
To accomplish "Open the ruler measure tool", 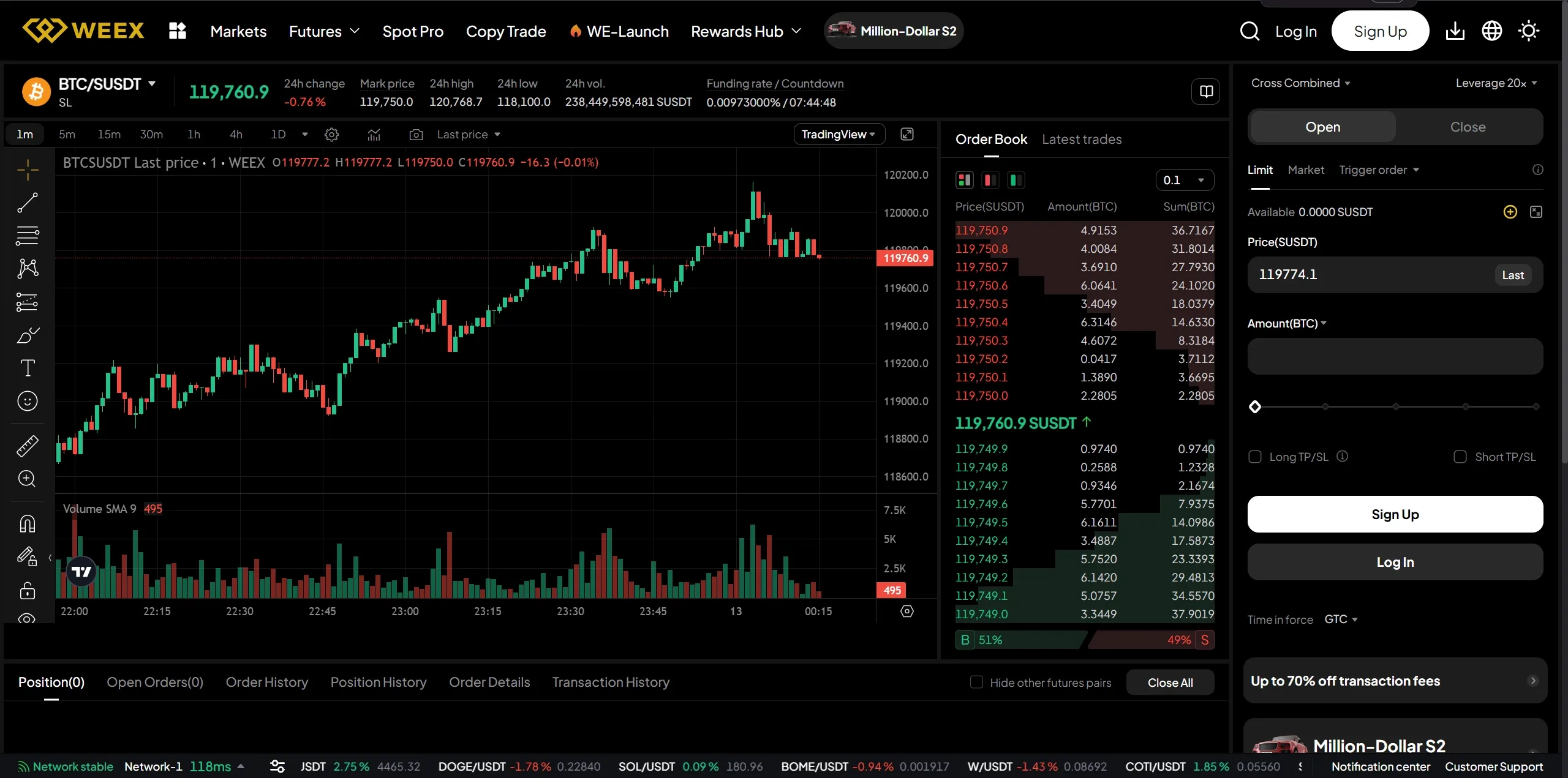I will click(27, 446).
